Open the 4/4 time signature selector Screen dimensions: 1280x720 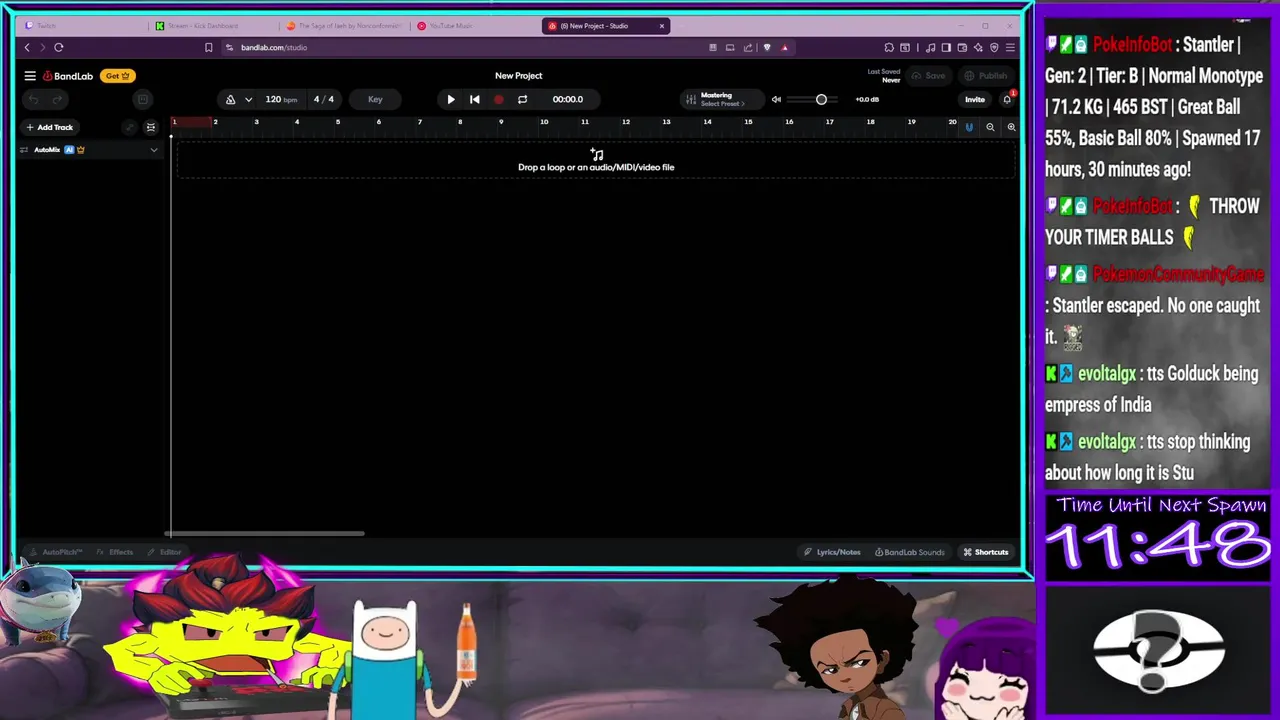(324, 99)
